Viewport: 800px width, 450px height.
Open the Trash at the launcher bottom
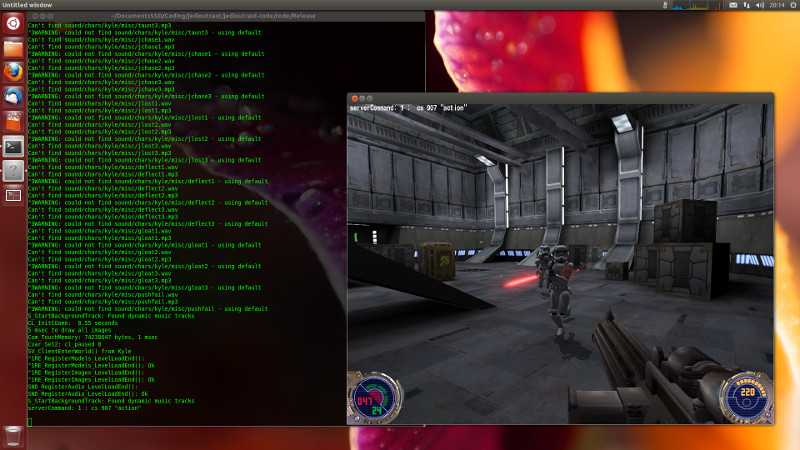point(13,437)
